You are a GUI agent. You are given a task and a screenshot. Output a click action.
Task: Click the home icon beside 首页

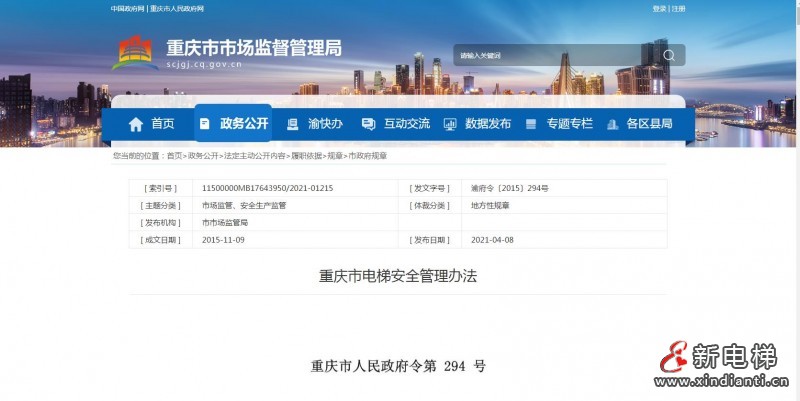tap(136, 124)
